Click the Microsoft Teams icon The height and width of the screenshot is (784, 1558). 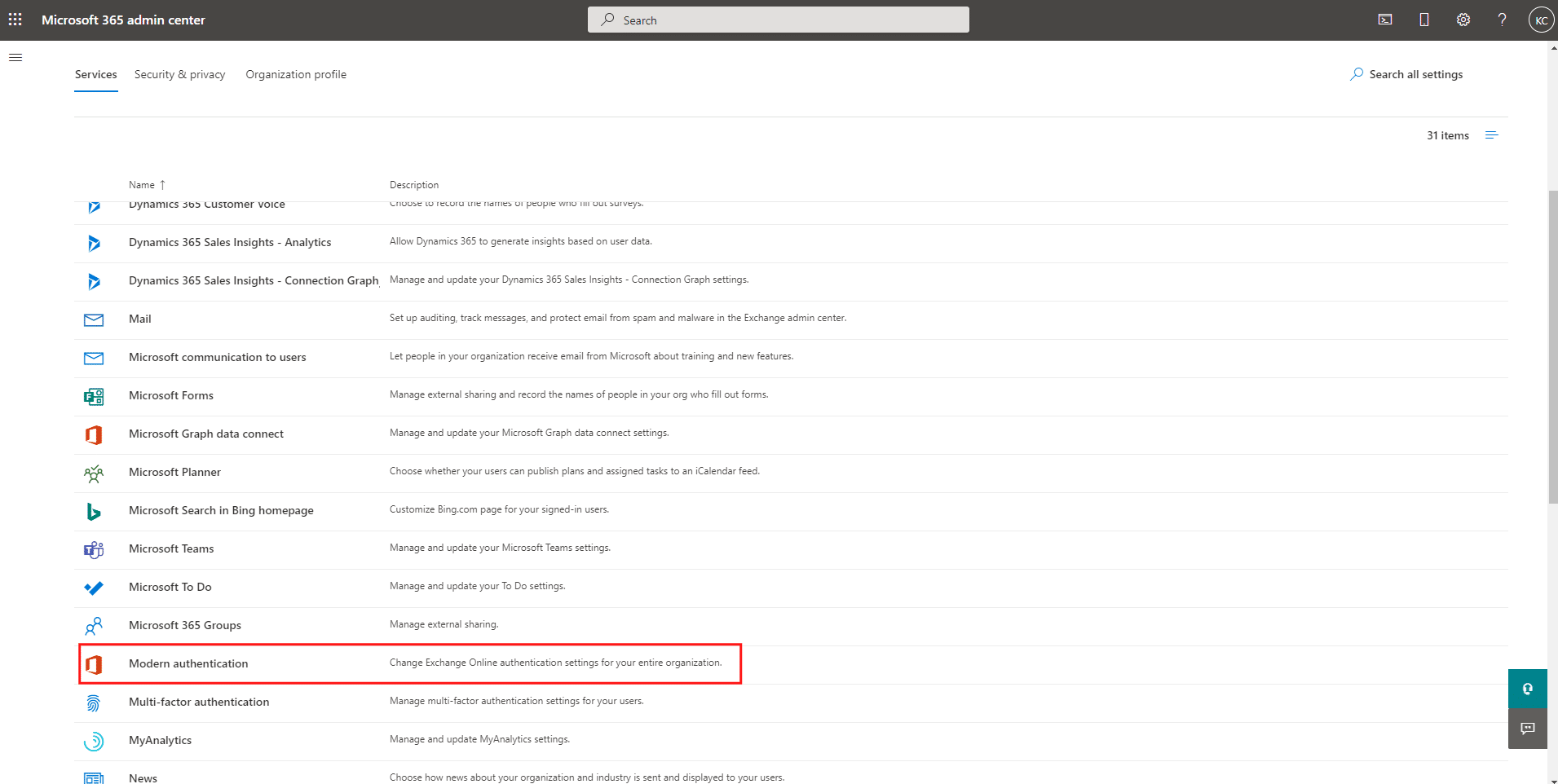[x=94, y=549]
